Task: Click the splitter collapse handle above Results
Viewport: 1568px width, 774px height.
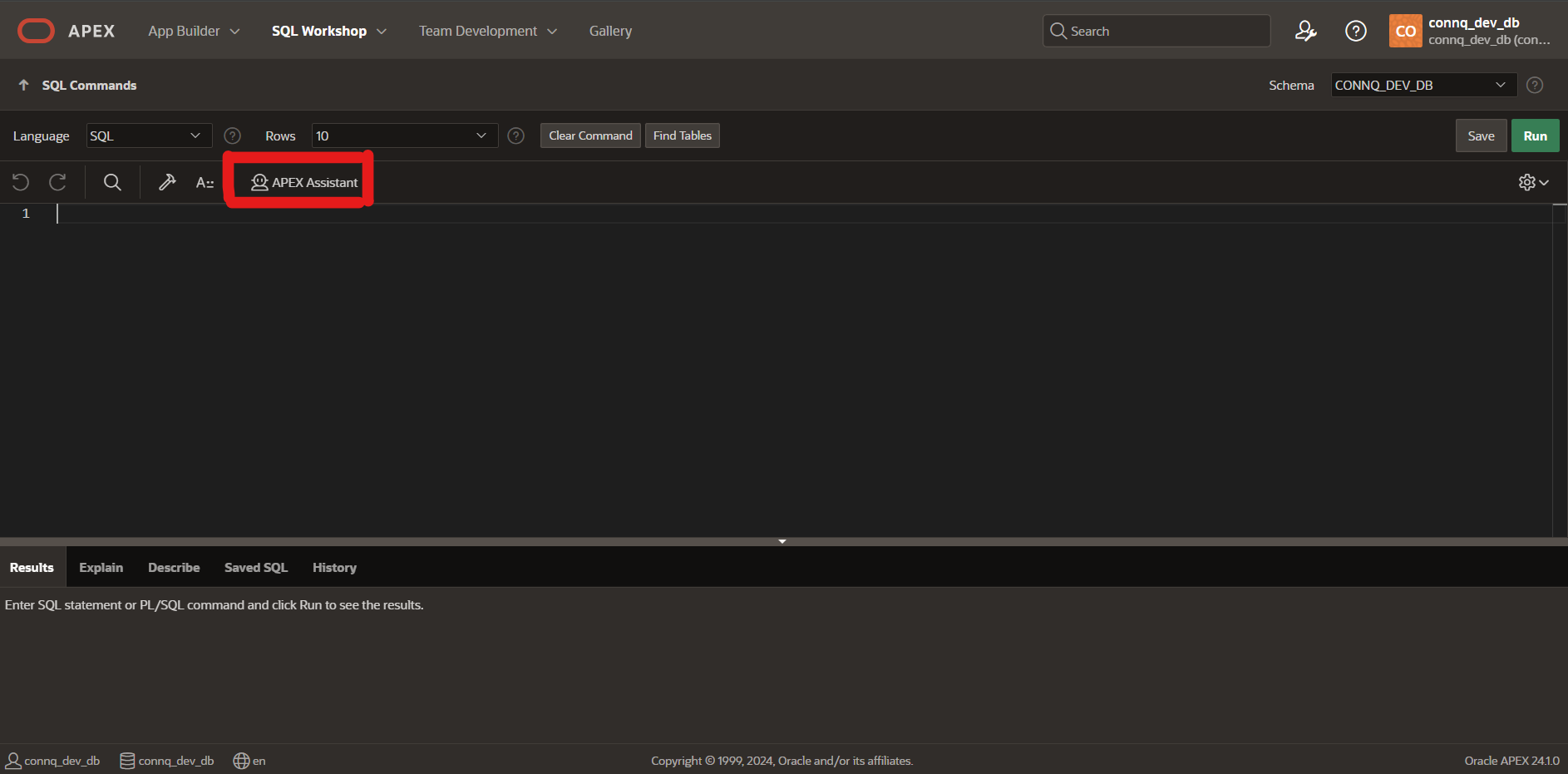Action: (x=782, y=541)
